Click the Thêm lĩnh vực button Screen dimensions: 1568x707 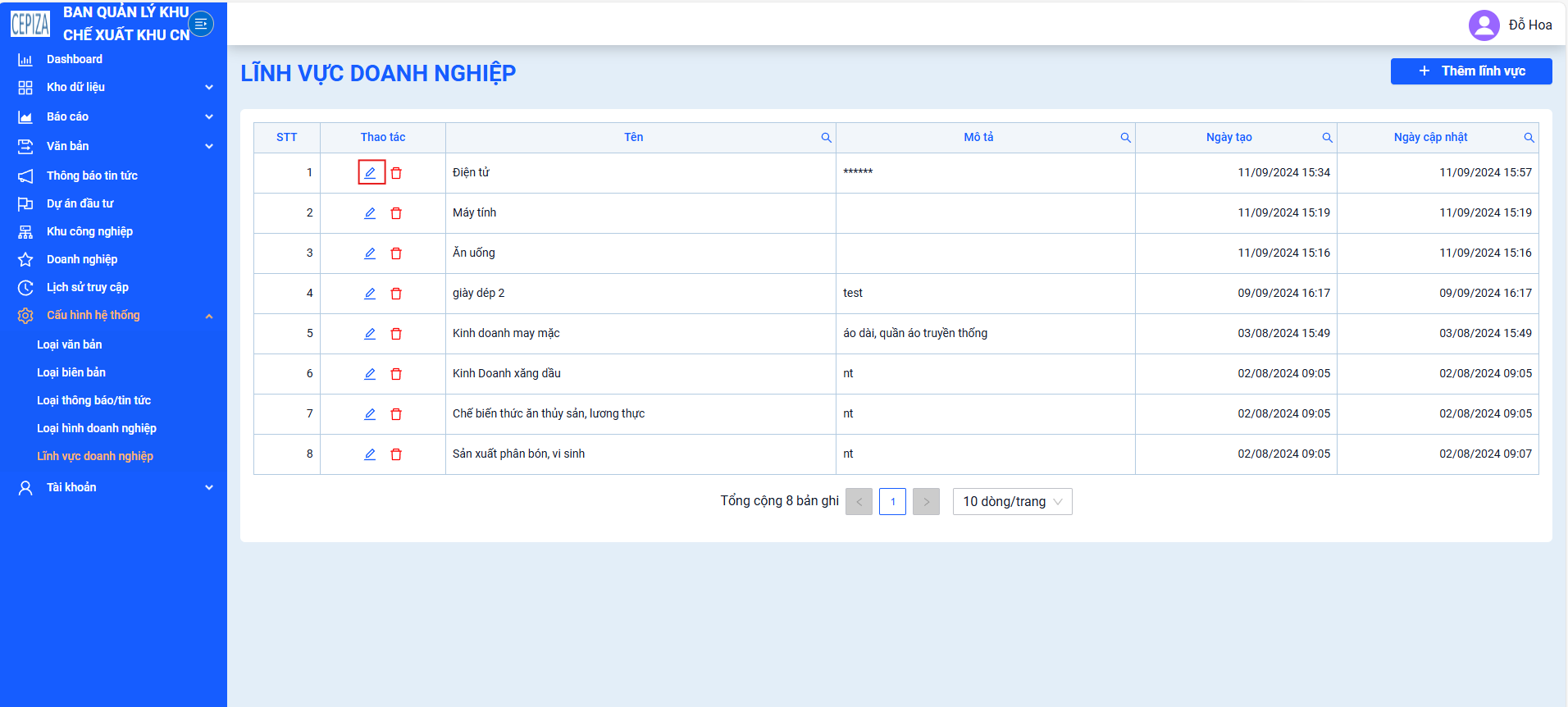pos(1471,71)
